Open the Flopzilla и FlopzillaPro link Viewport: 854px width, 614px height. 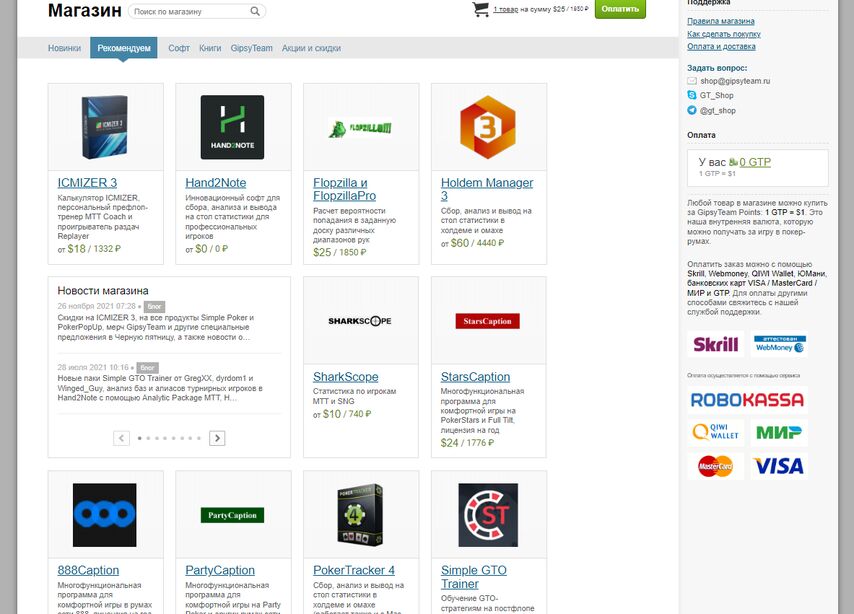[344, 189]
